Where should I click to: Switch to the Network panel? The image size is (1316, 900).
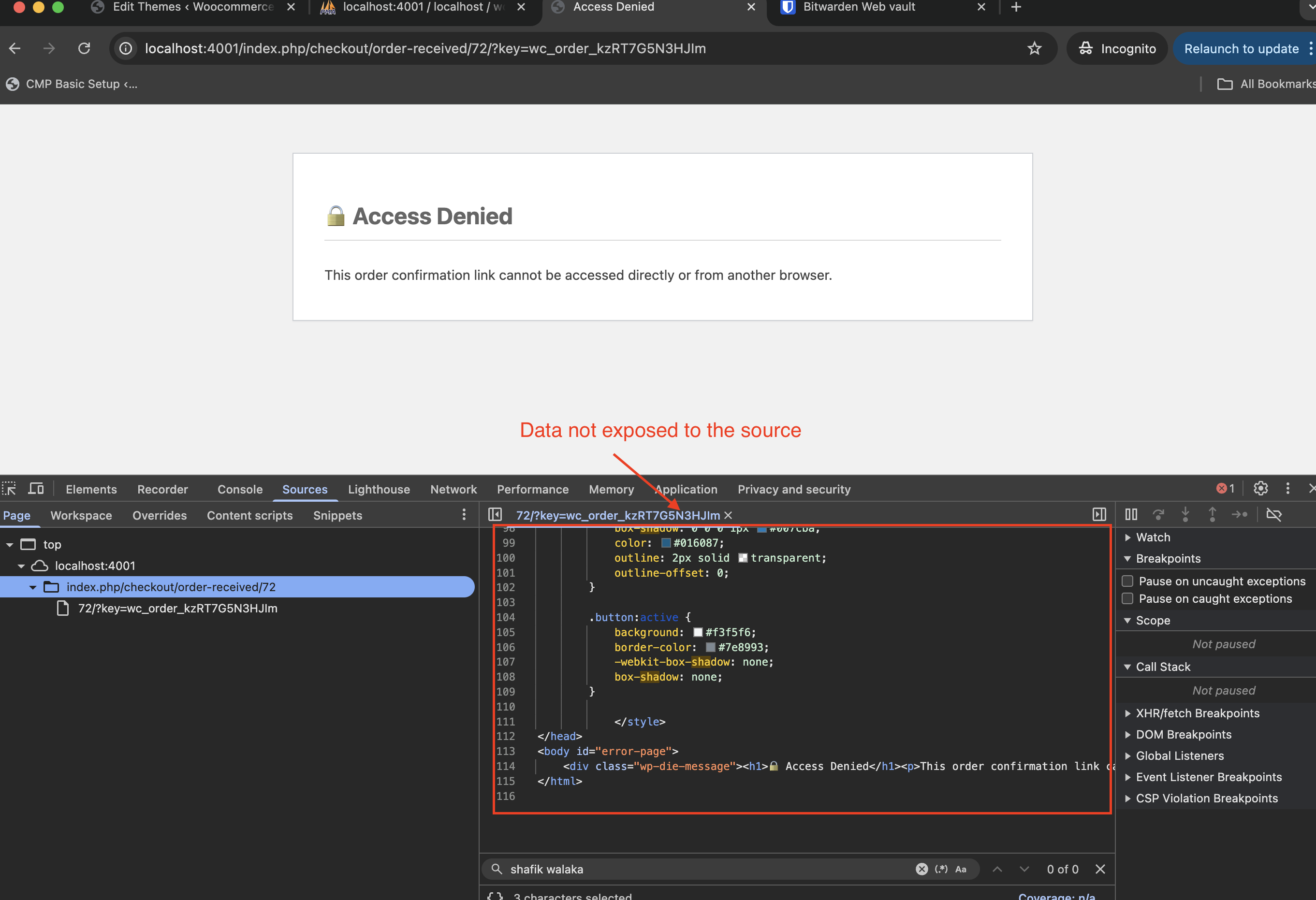[x=453, y=489]
